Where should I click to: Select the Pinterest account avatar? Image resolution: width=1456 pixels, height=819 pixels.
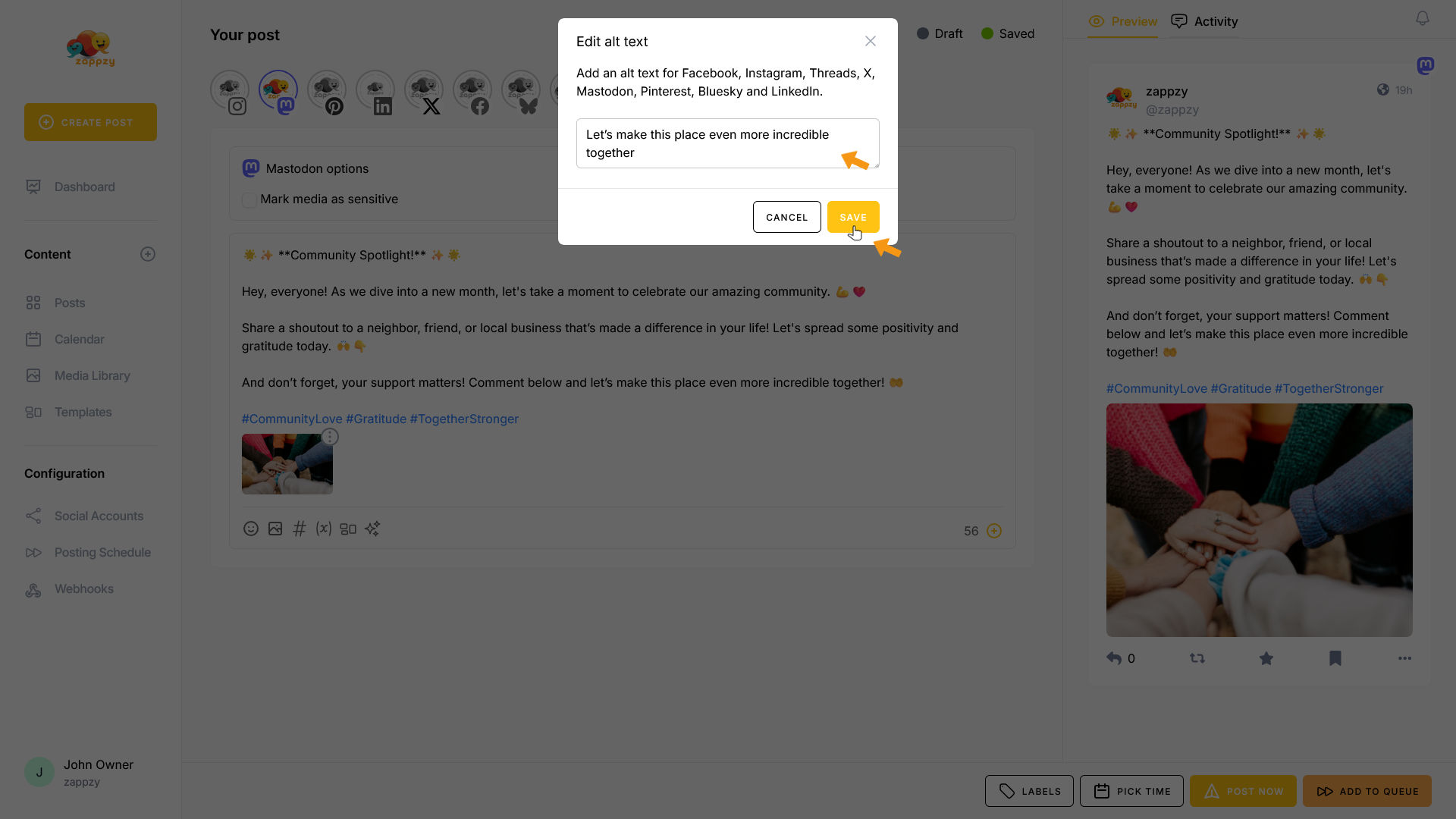[327, 91]
